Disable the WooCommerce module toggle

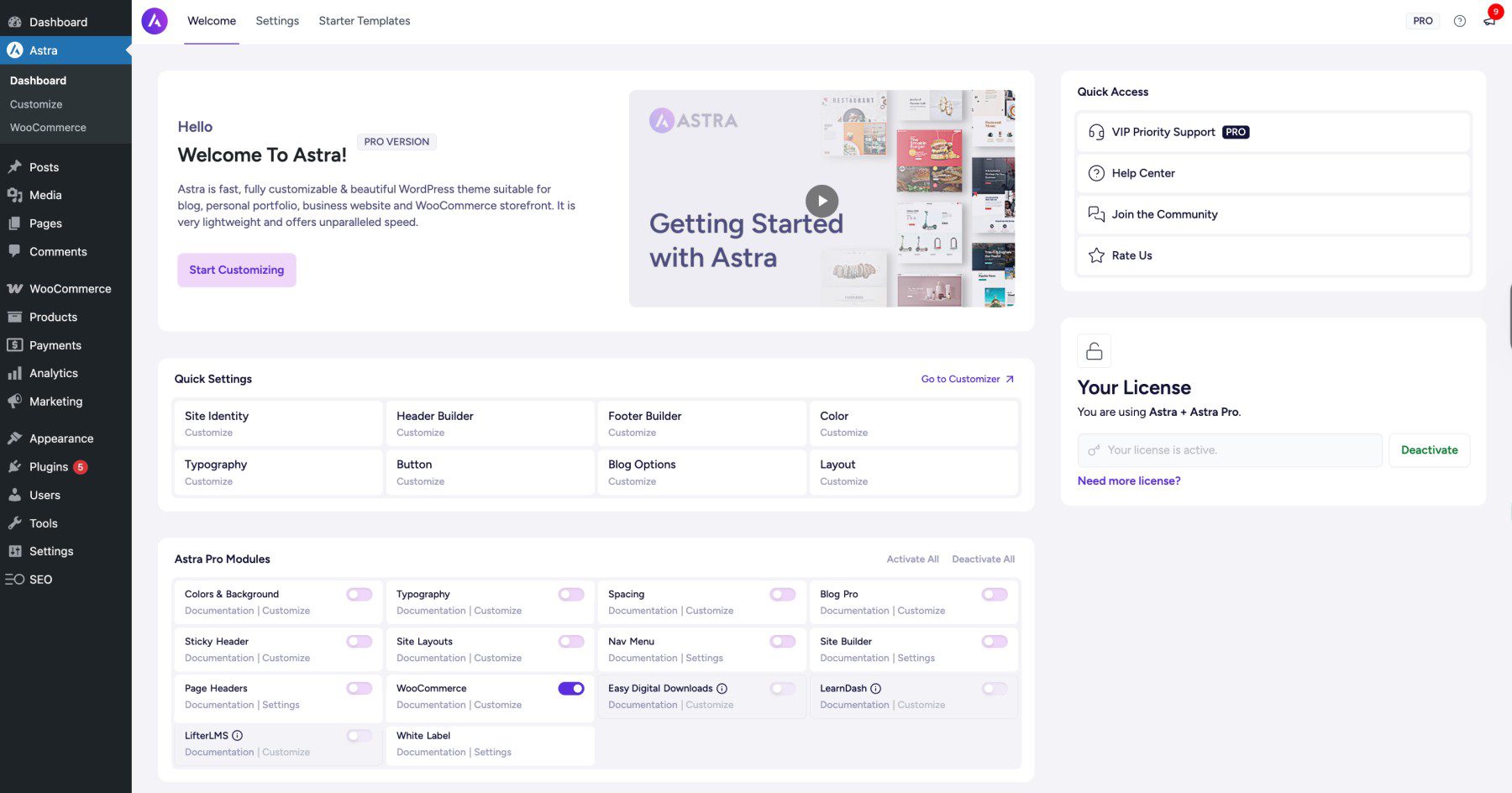[x=571, y=688]
